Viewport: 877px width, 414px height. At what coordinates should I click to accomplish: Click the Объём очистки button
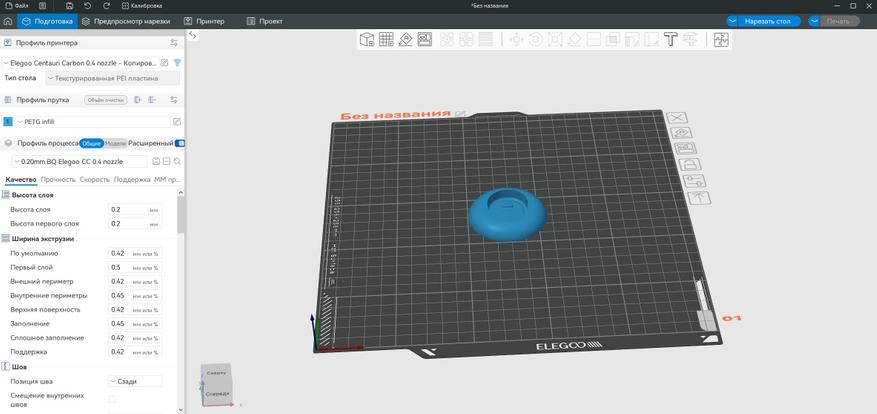point(106,100)
